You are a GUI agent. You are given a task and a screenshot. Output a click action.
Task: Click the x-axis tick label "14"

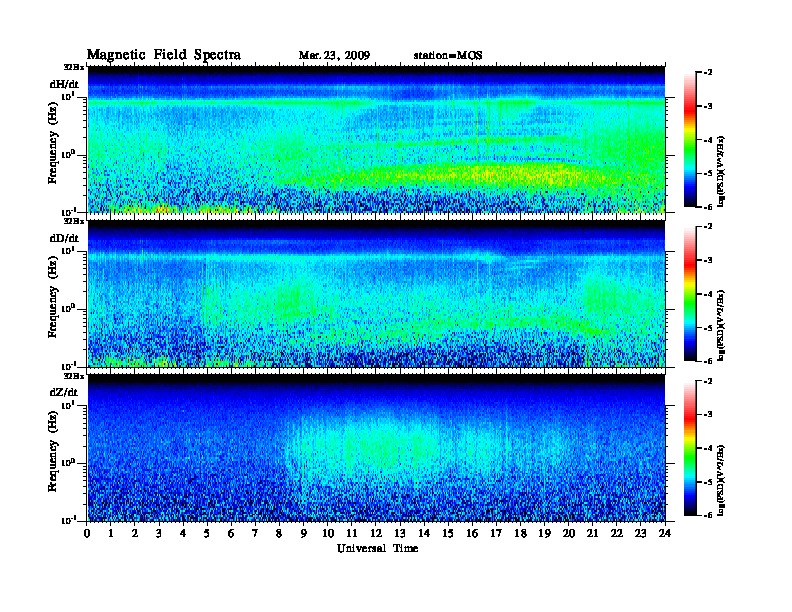pyautogui.click(x=424, y=534)
